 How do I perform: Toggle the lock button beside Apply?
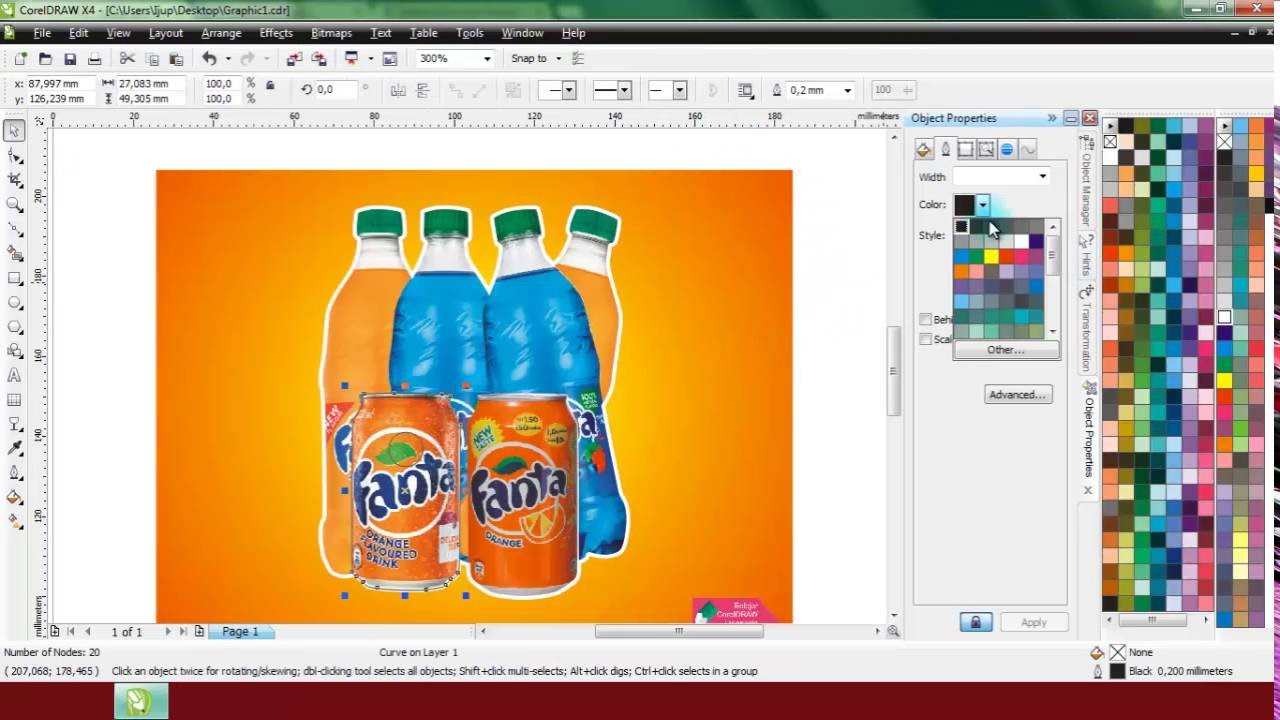coord(976,622)
